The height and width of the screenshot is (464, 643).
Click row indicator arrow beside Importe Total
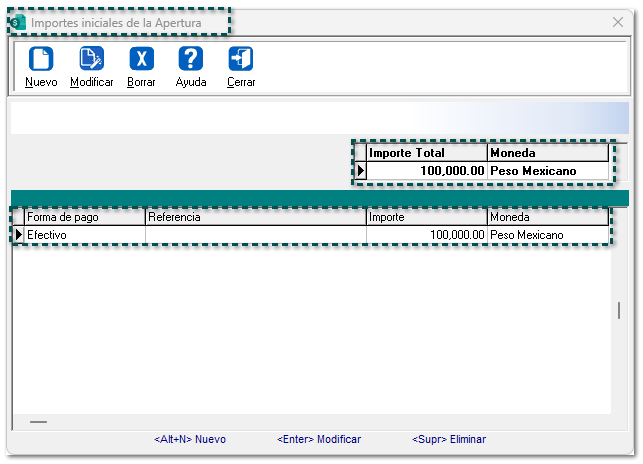tap(360, 171)
